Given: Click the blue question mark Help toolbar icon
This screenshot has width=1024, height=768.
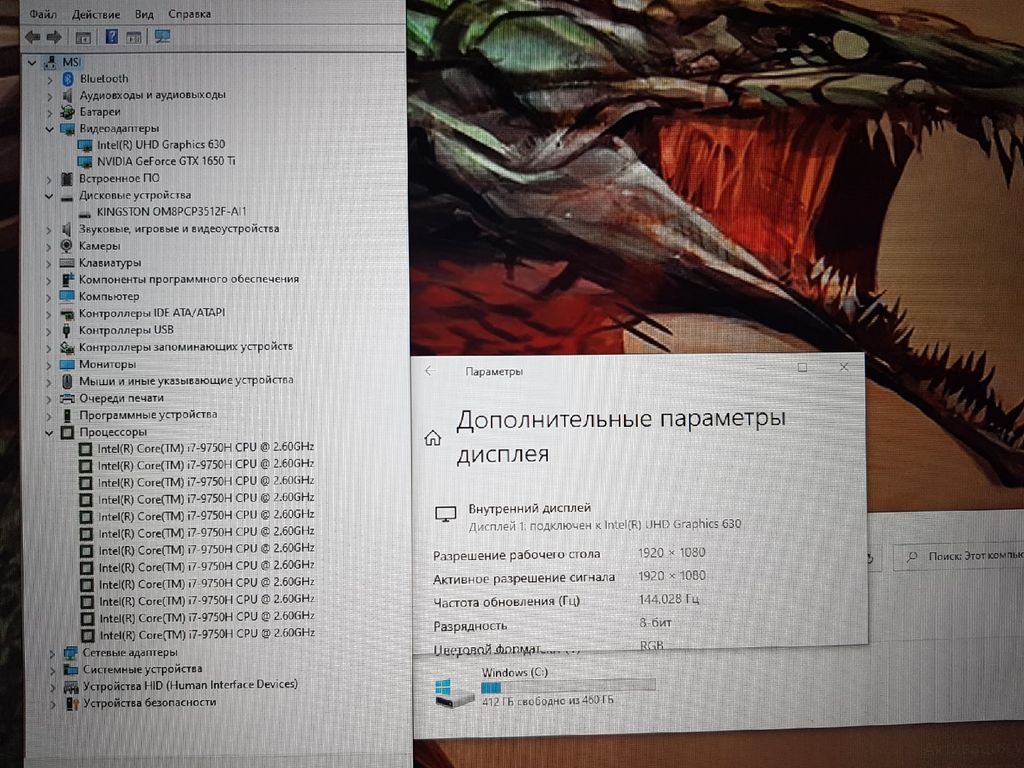Looking at the screenshot, I should click(x=112, y=37).
